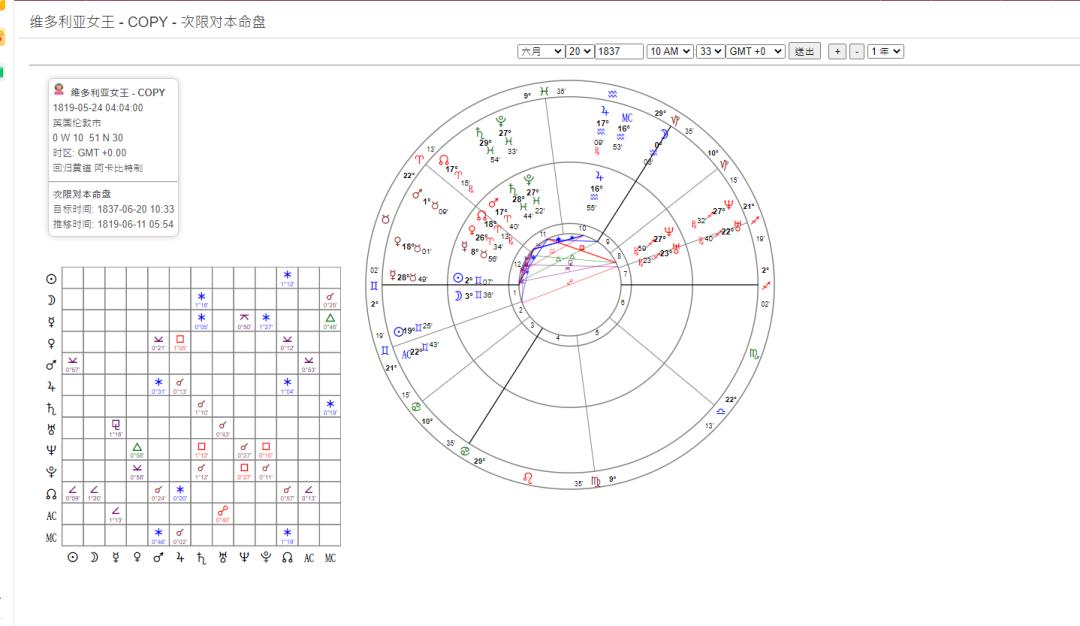Click the MC row header in aspect grid
1080x626 pixels.
click(51, 537)
